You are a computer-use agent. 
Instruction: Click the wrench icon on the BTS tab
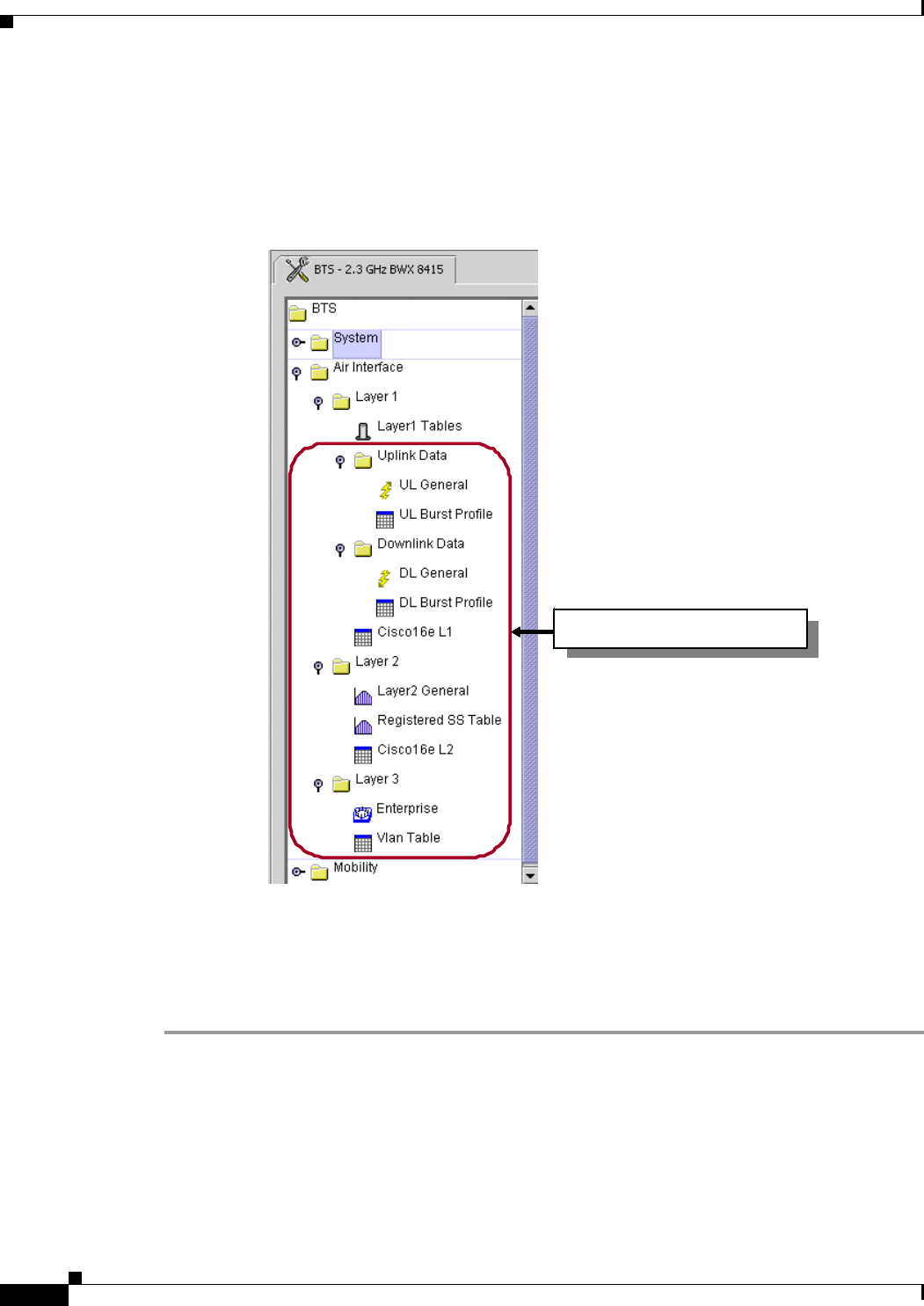pyautogui.click(x=297, y=268)
